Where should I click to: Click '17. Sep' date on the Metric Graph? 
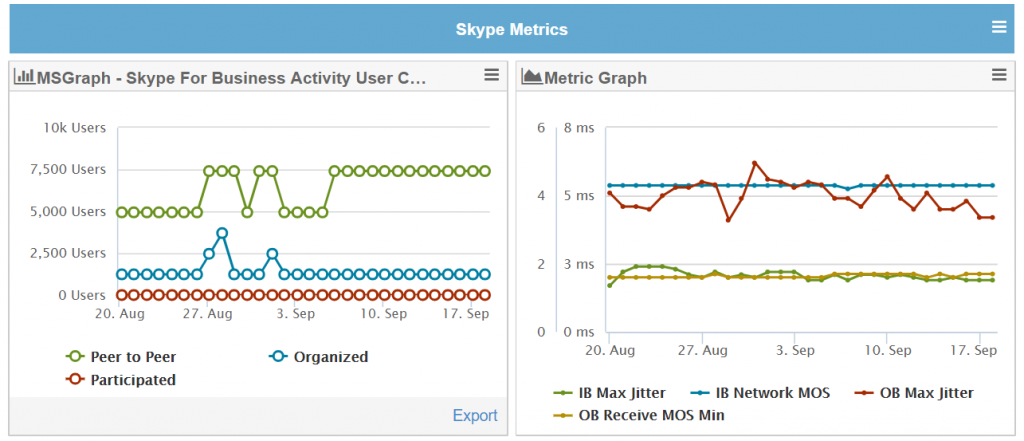tap(976, 351)
